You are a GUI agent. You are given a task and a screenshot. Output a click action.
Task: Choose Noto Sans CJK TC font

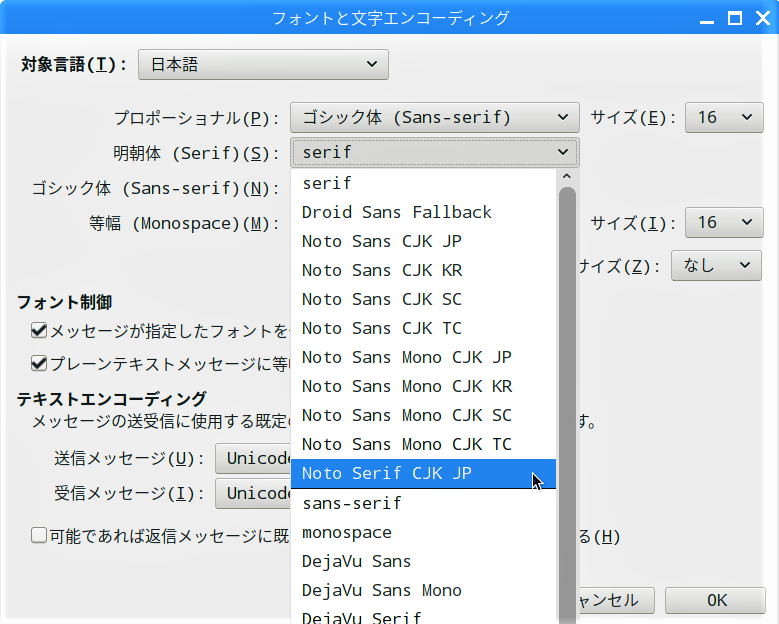pyautogui.click(x=423, y=328)
